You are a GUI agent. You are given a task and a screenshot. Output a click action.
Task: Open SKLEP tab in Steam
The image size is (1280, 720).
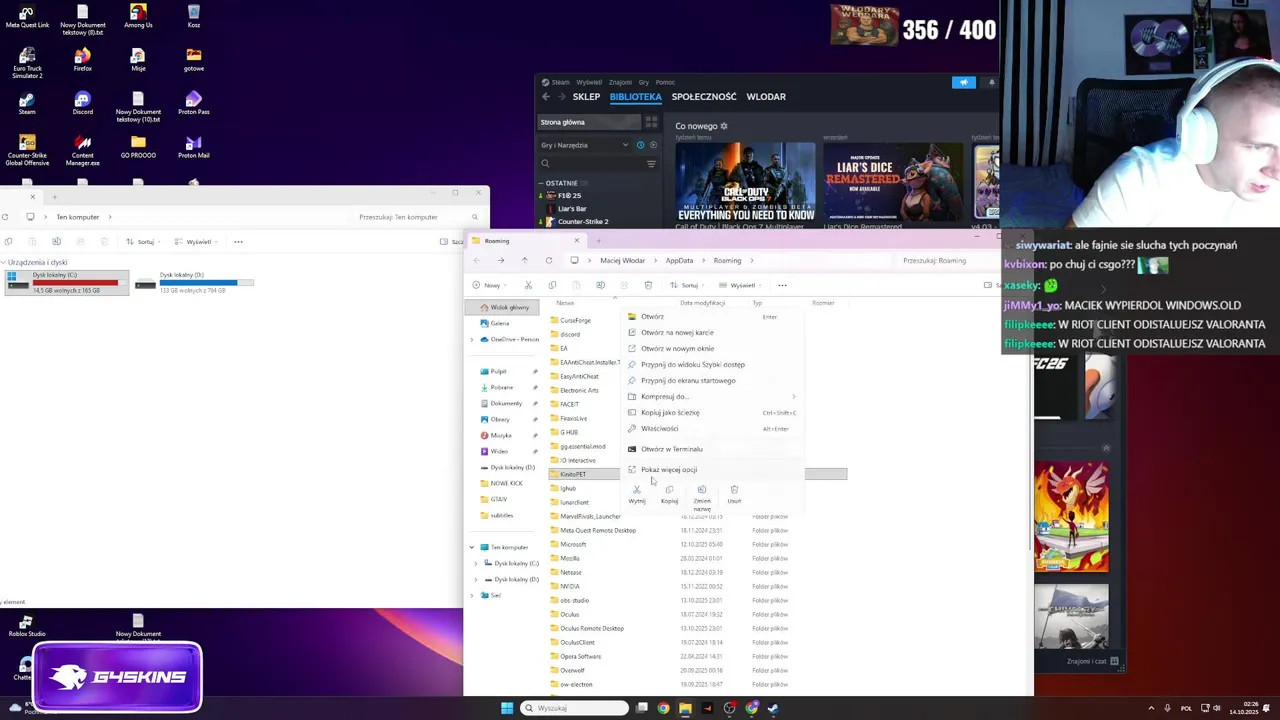(586, 97)
